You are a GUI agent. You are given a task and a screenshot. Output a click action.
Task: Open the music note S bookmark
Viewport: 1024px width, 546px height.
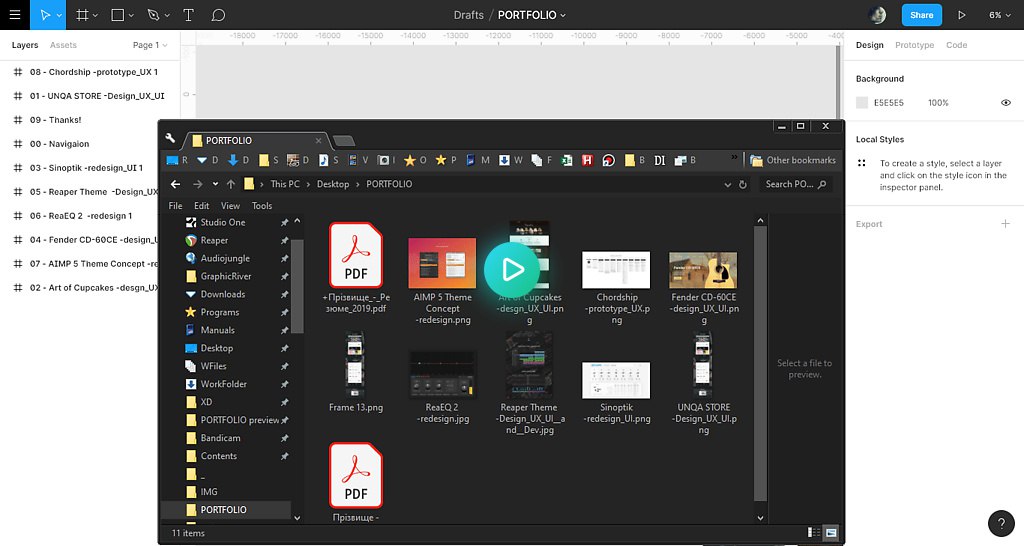(328, 160)
